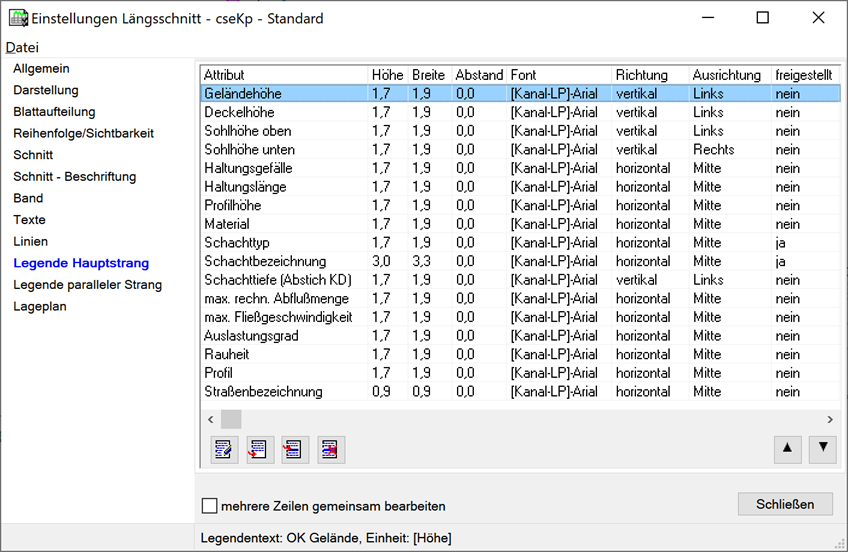Screen dimensions: 848x552
Task: Click the Schließen button
Action: click(x=785, y=504)
